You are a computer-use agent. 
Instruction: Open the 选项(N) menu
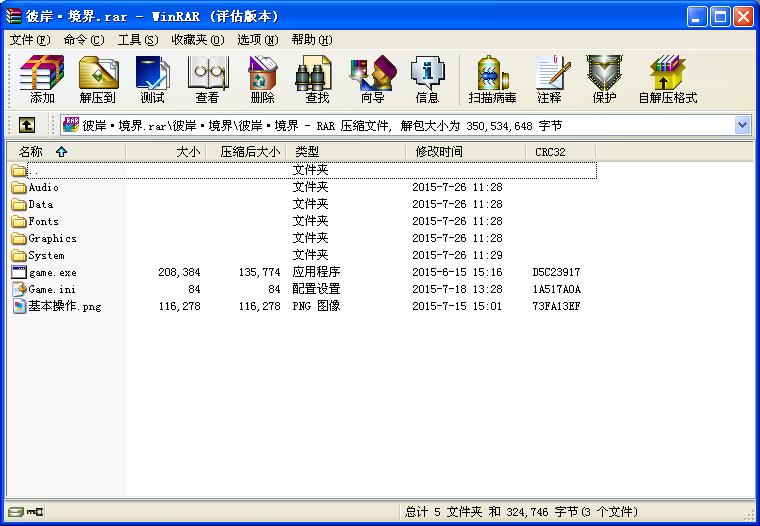pos(257,40)
